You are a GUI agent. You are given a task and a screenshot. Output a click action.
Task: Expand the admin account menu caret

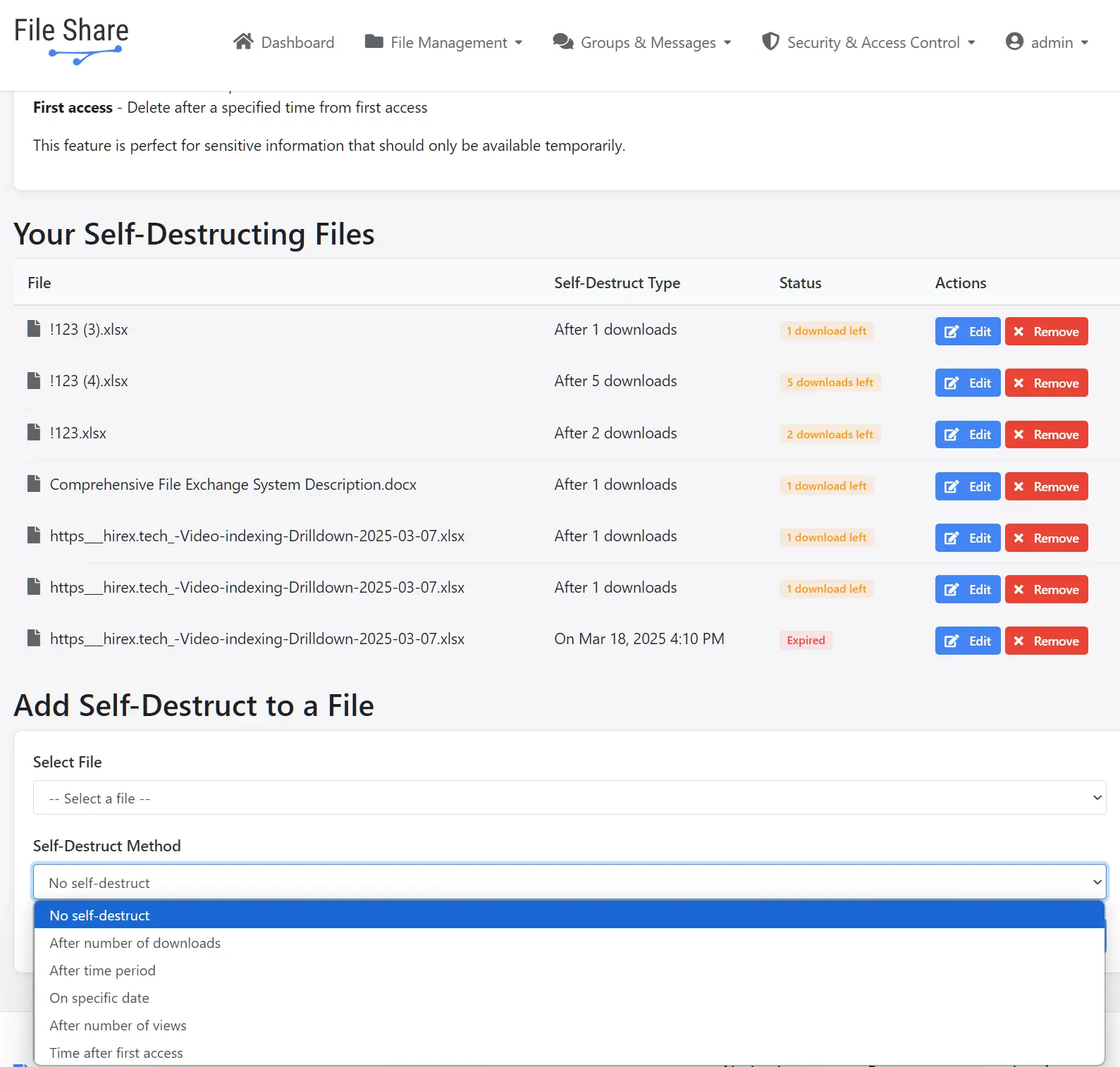(1085, 43)
